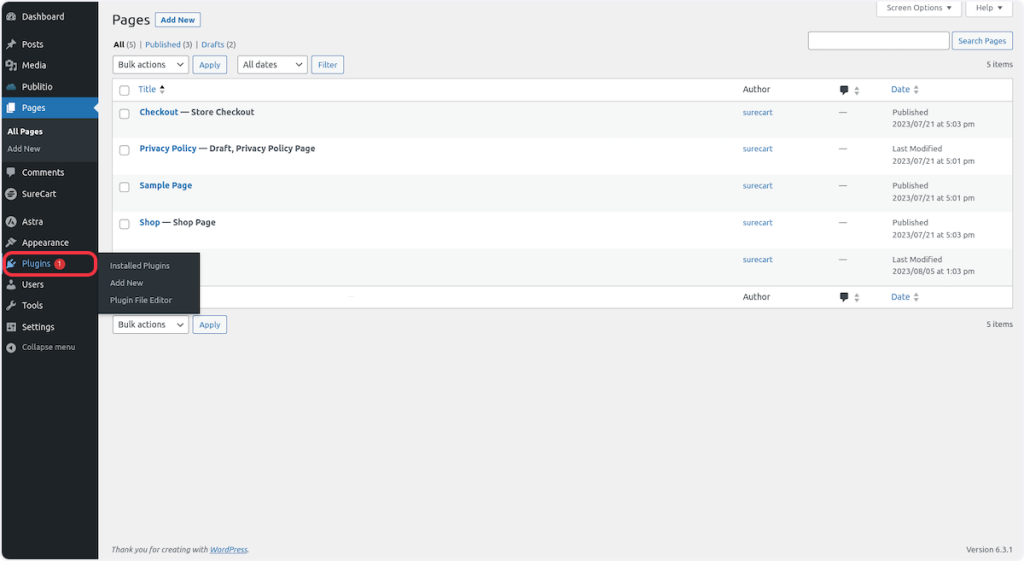The image size is (1024, 561).
Task: Open Comments via the speech bubble icon
Action: tap(11, 172)
